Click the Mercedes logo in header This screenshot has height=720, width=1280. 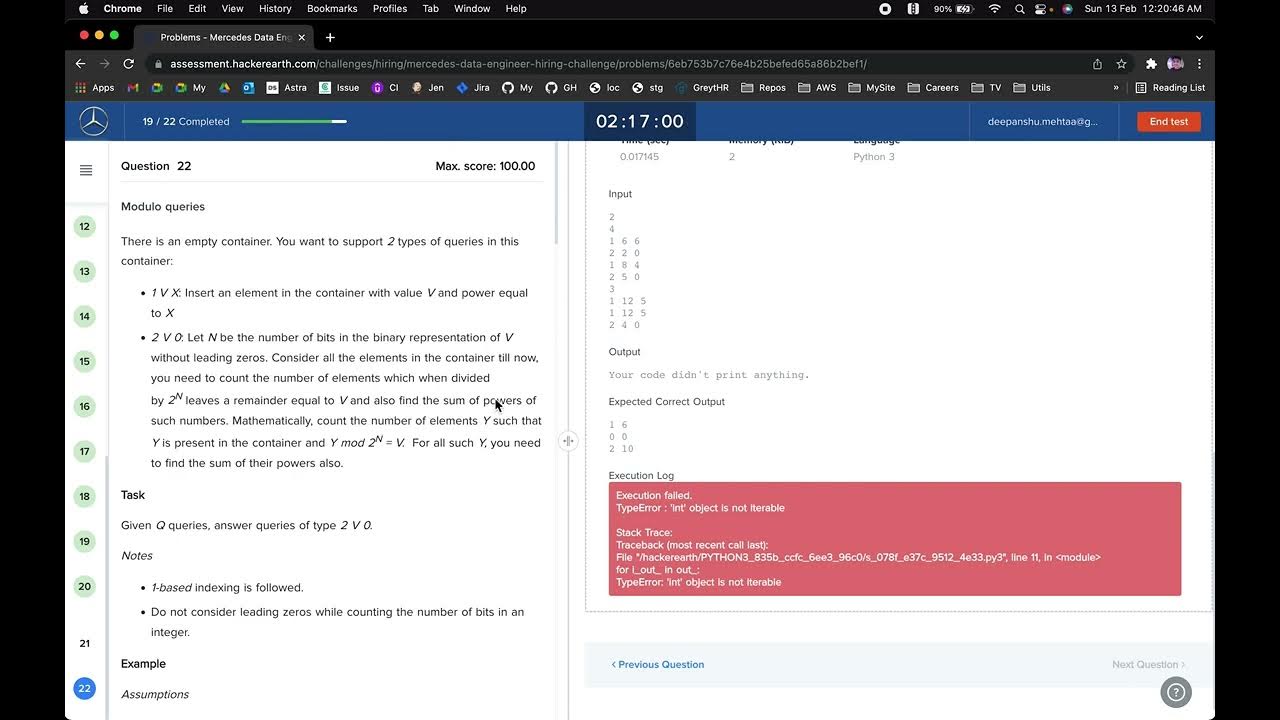point(94,121)
